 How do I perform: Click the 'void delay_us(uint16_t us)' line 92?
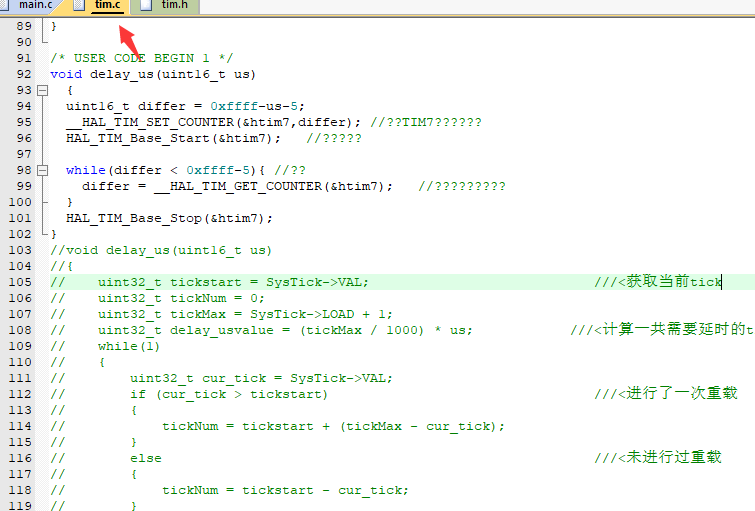click(x=153, y=74)
